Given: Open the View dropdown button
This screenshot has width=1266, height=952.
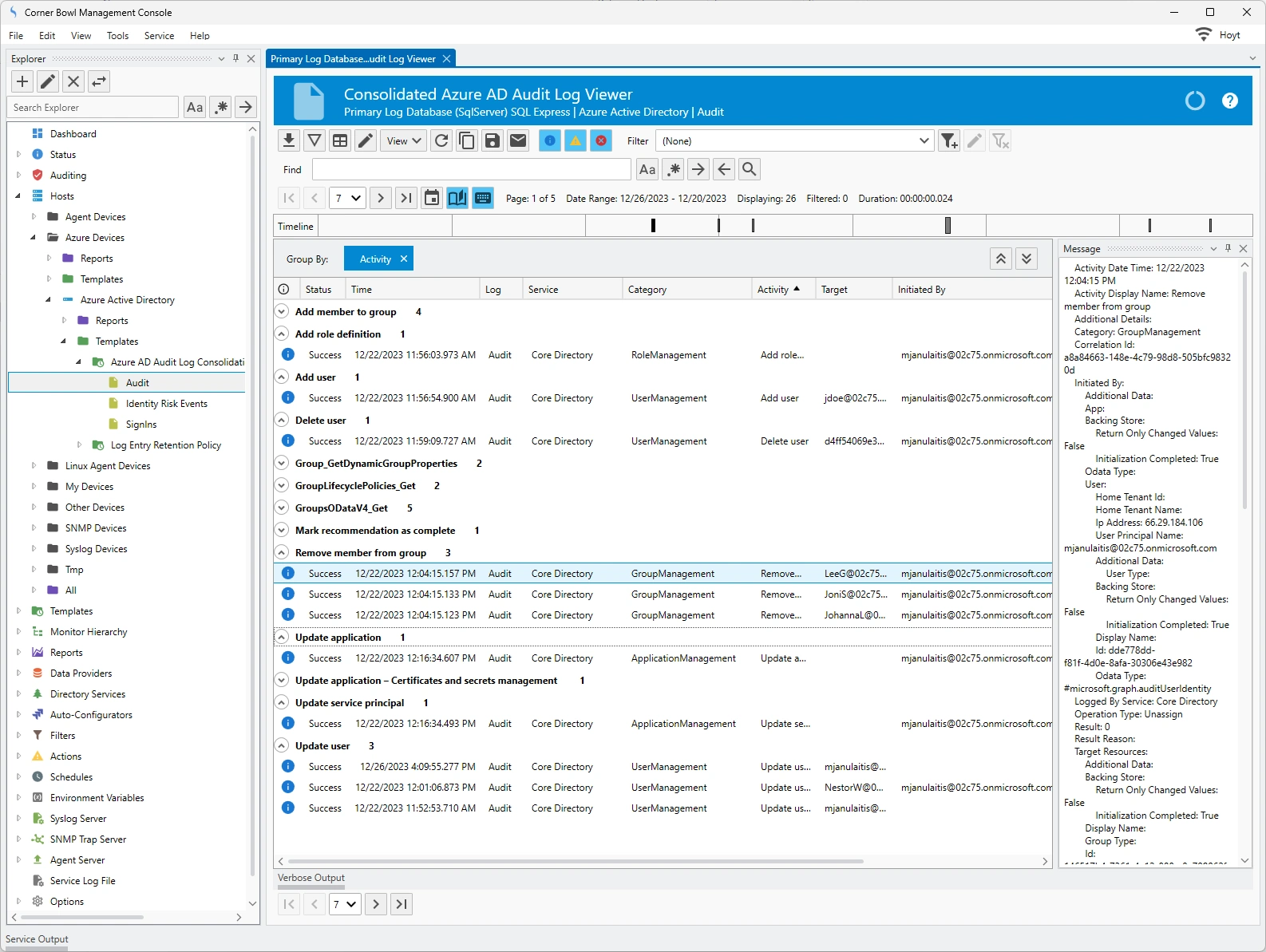Looking at the screenshot, I should coord(404,141).
